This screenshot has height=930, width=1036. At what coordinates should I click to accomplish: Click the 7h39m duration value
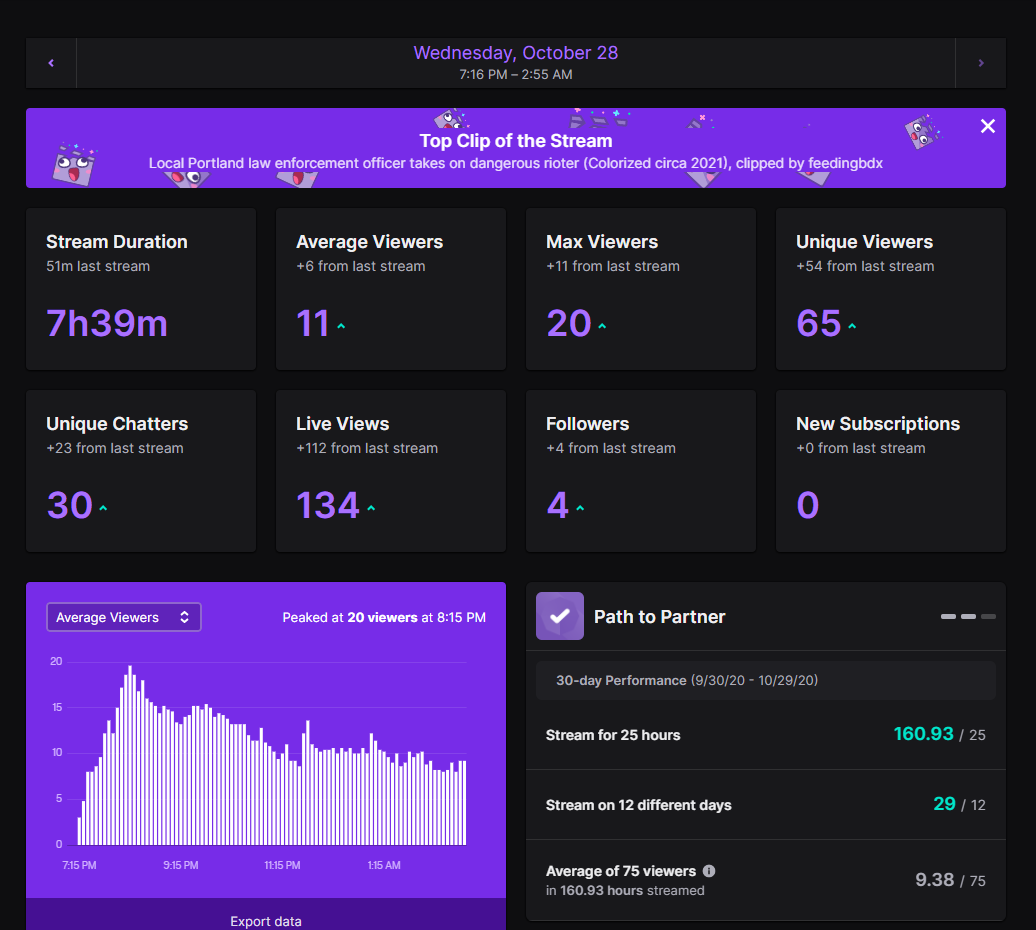(107, 323)
